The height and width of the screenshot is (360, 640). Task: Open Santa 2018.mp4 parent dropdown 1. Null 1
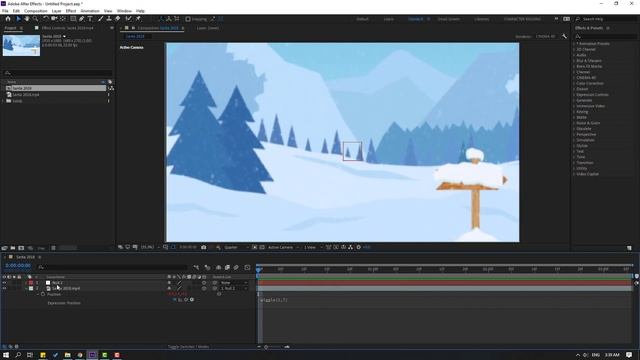point(233,288)
